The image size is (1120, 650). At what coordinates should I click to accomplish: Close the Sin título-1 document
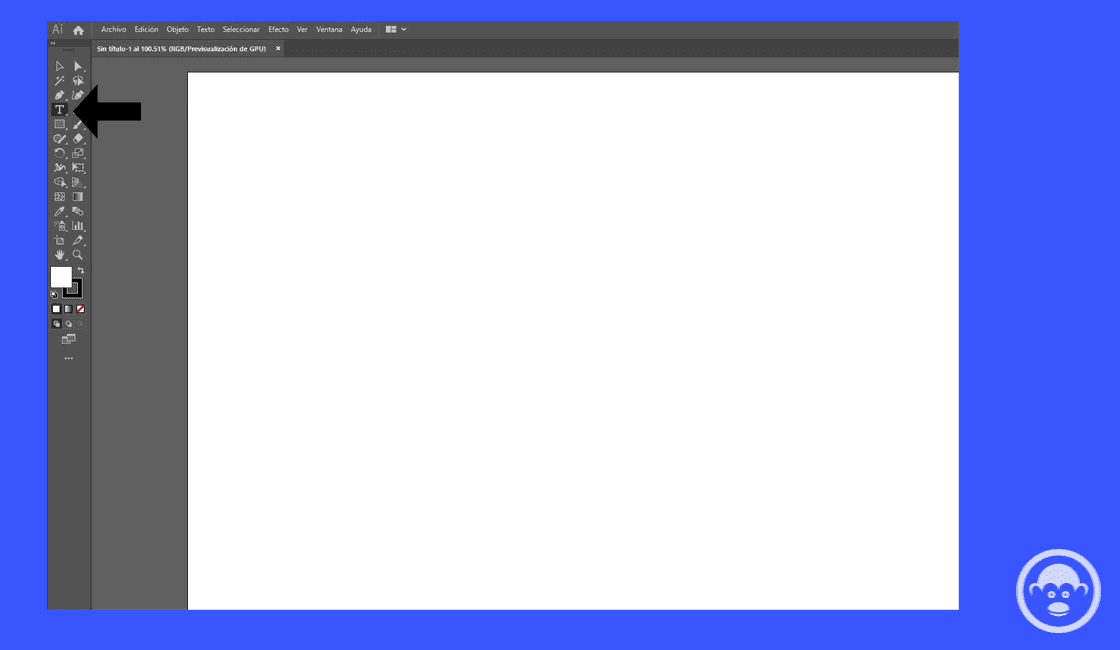276,47
